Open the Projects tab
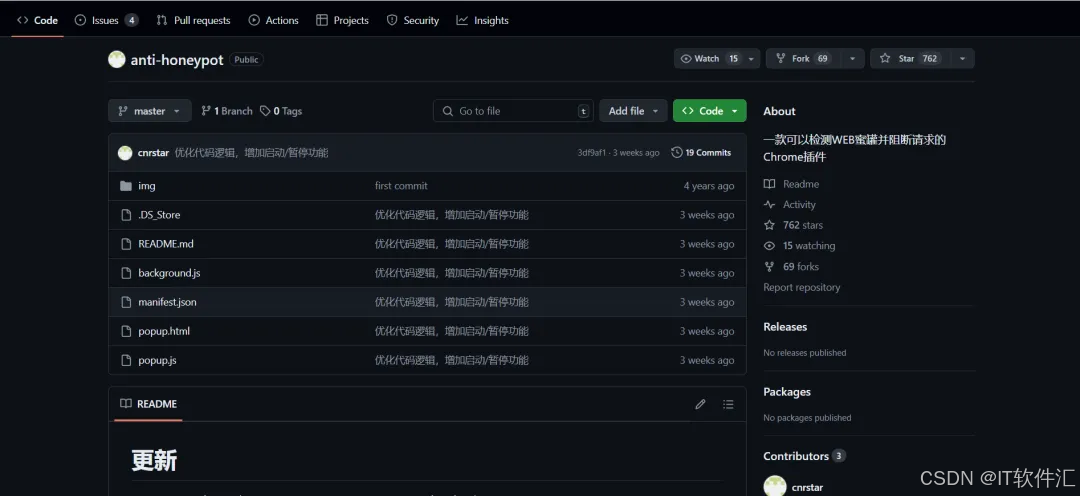This screenshot has width=1080, height=496. 342,20
